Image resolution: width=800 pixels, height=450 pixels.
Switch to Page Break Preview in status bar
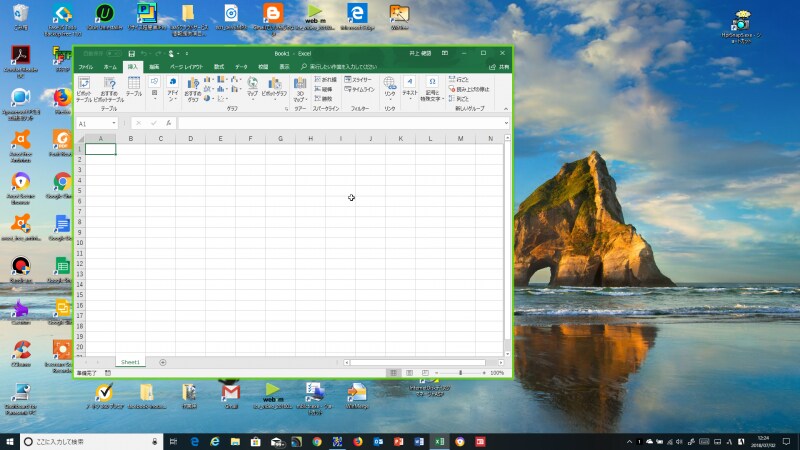coord(423,372)
